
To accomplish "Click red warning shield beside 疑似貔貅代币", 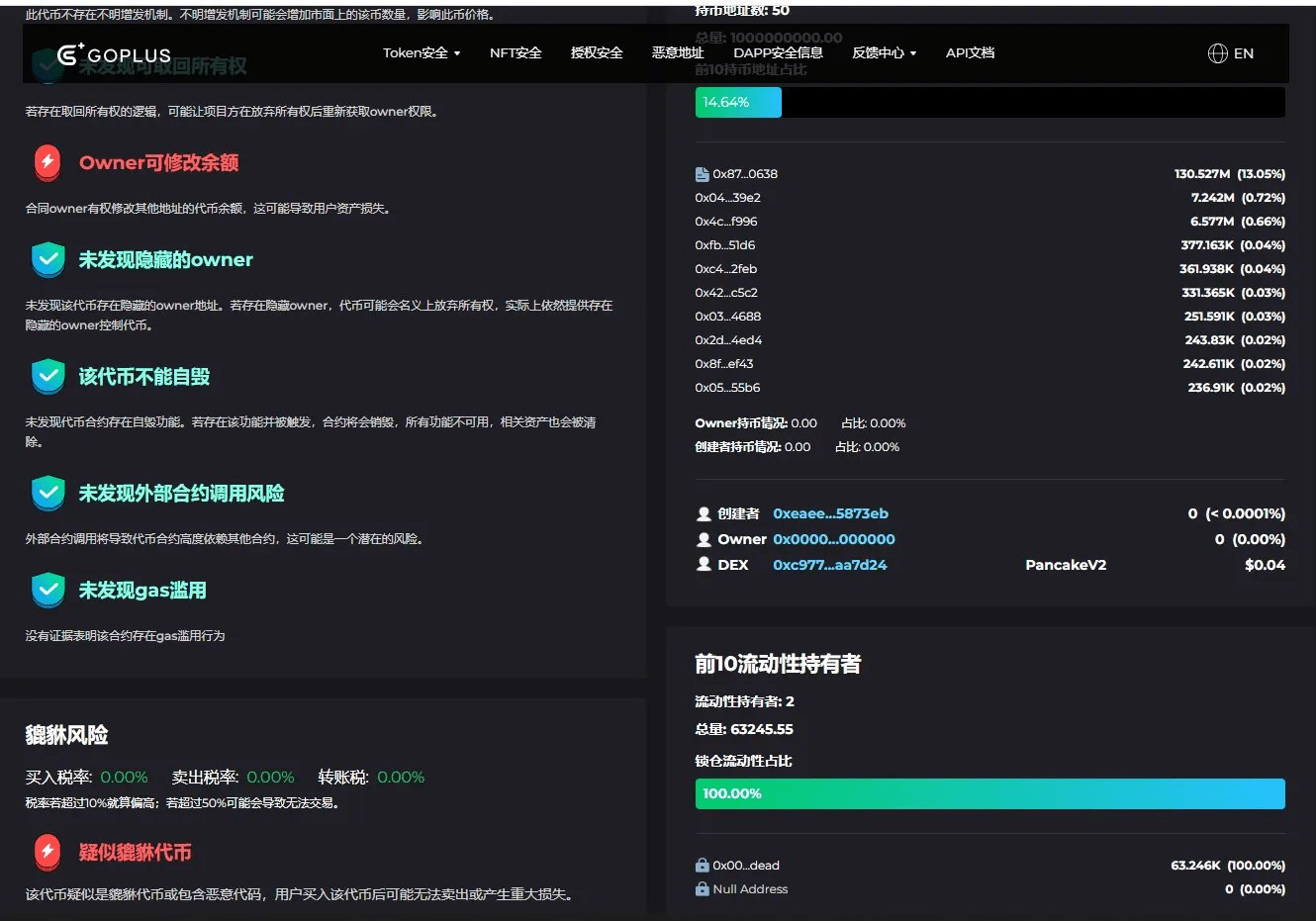I will (x=47, y=852).
